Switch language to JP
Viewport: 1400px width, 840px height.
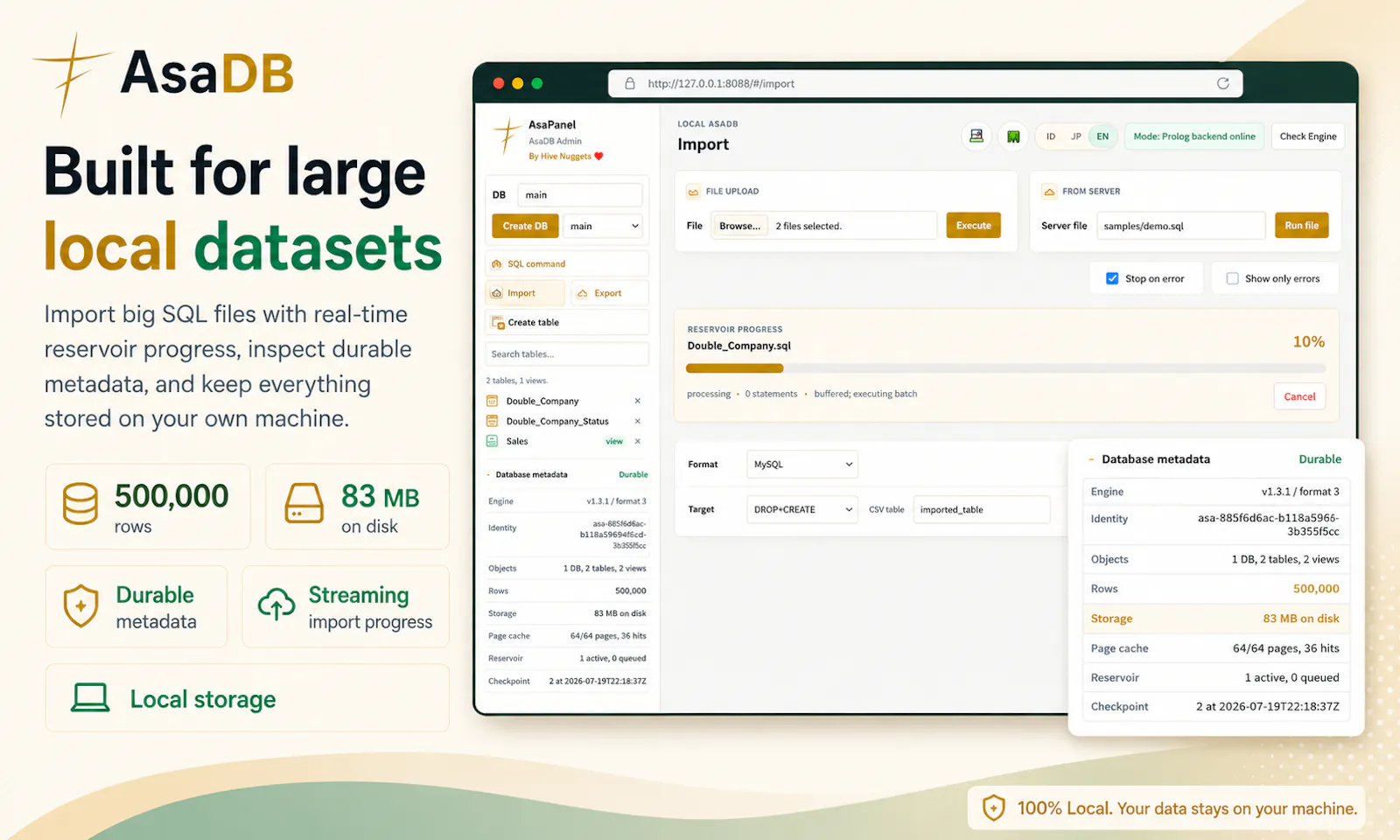(1076, 136)
